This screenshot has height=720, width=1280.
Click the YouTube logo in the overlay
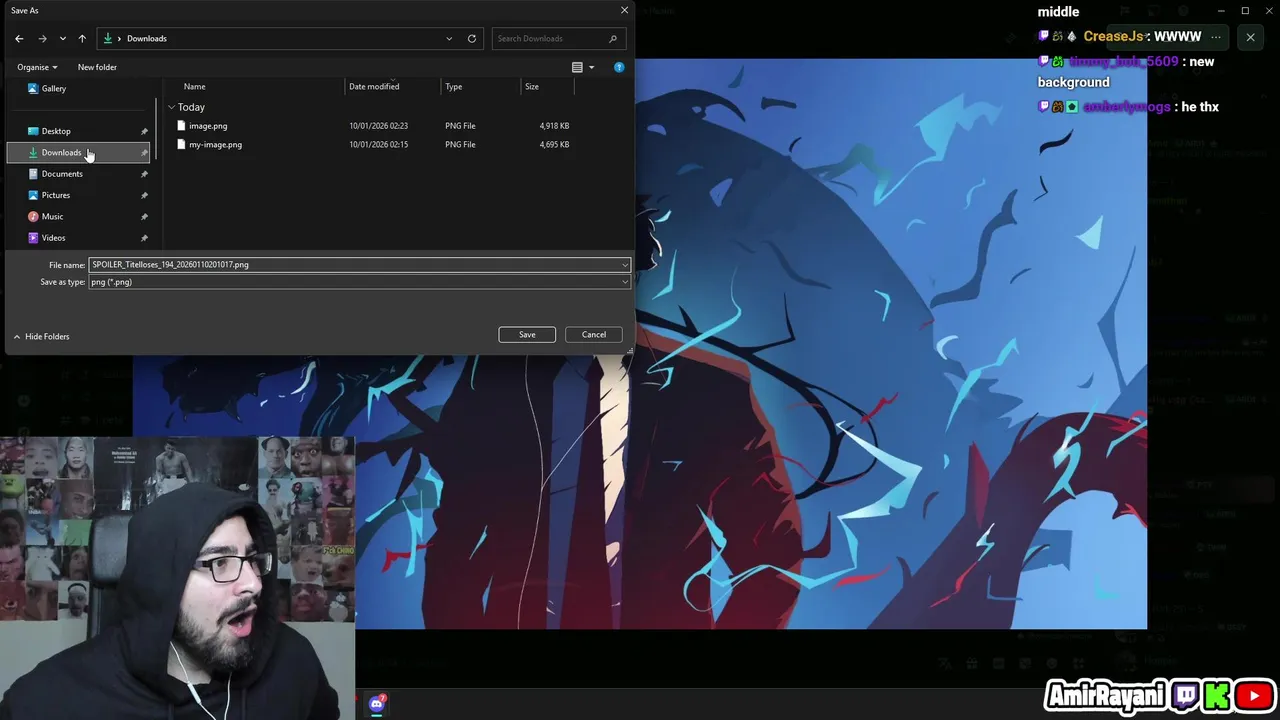pyautogui.click(x=1254, y=696)
